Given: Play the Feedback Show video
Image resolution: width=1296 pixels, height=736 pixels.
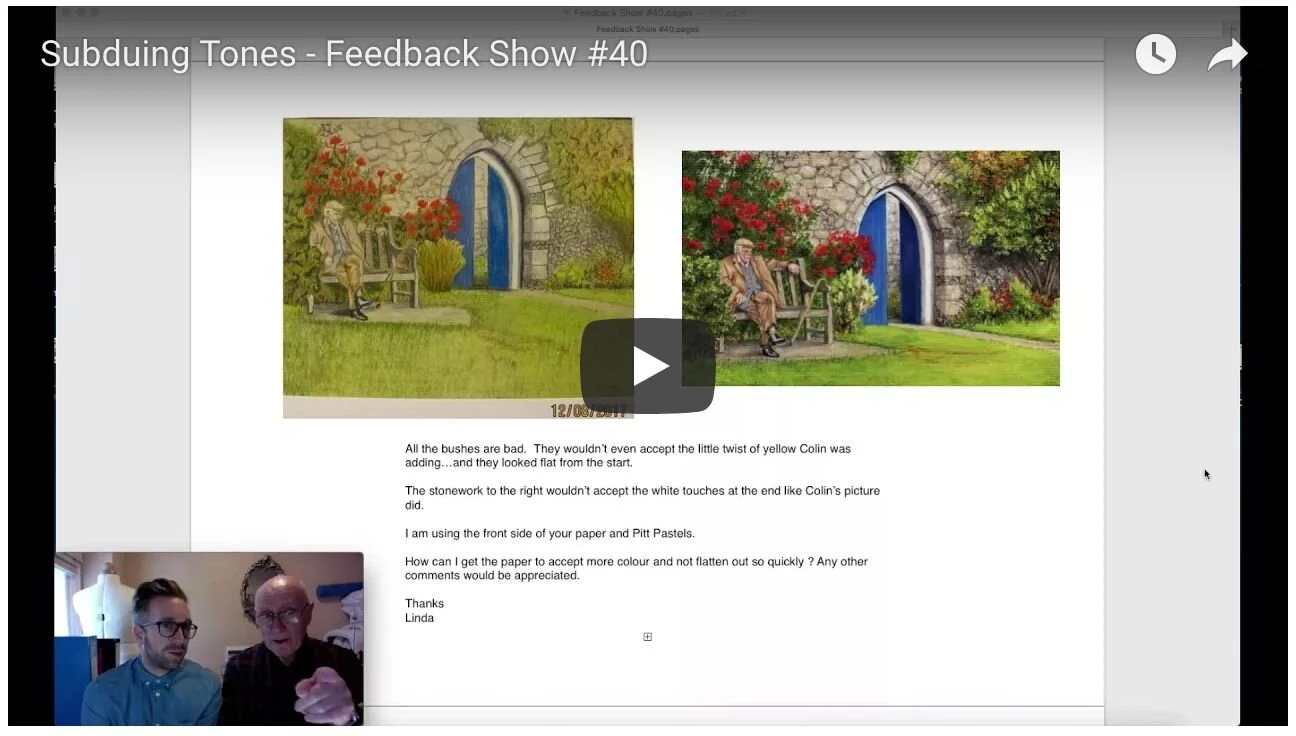Looking at the screenshot, I should pyautogui.click(x=647, y=366).
